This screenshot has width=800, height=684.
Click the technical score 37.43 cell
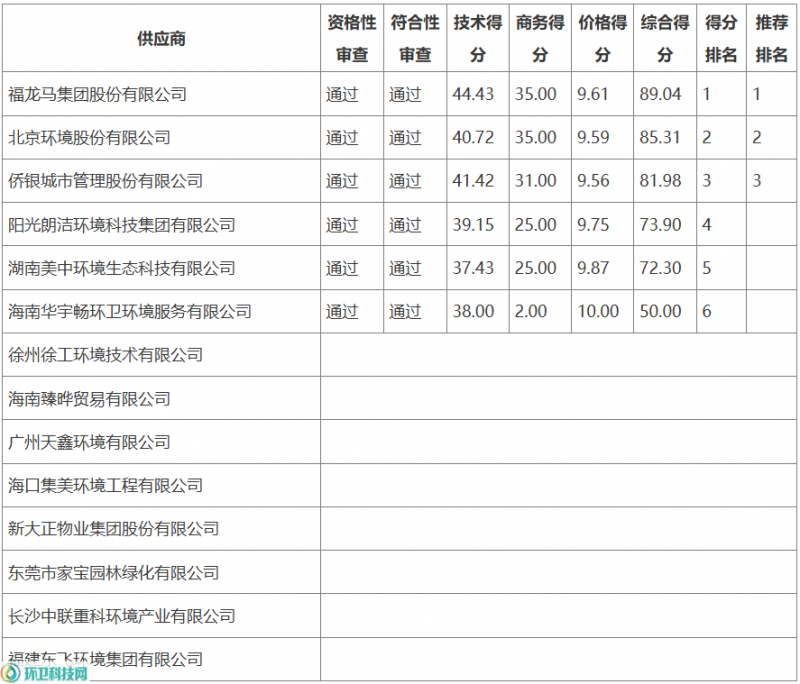coord(473,268)
